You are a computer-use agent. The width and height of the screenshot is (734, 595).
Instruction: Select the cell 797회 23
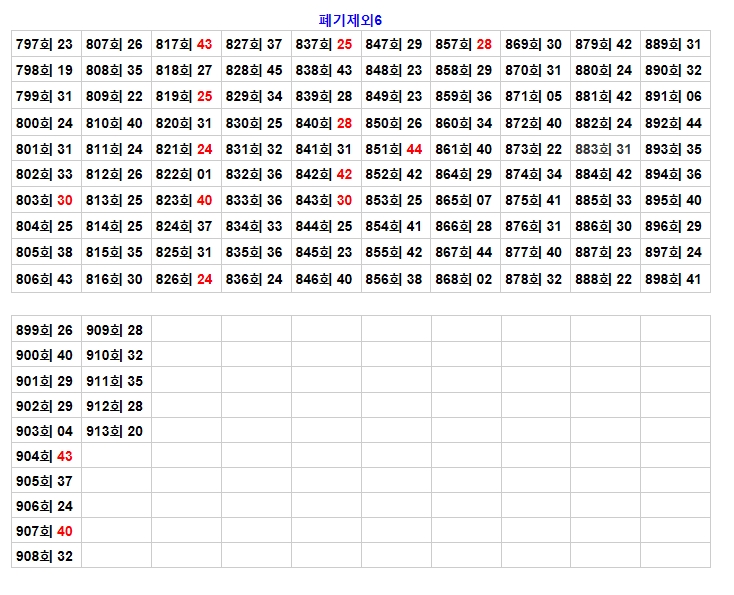pos(45,44)
